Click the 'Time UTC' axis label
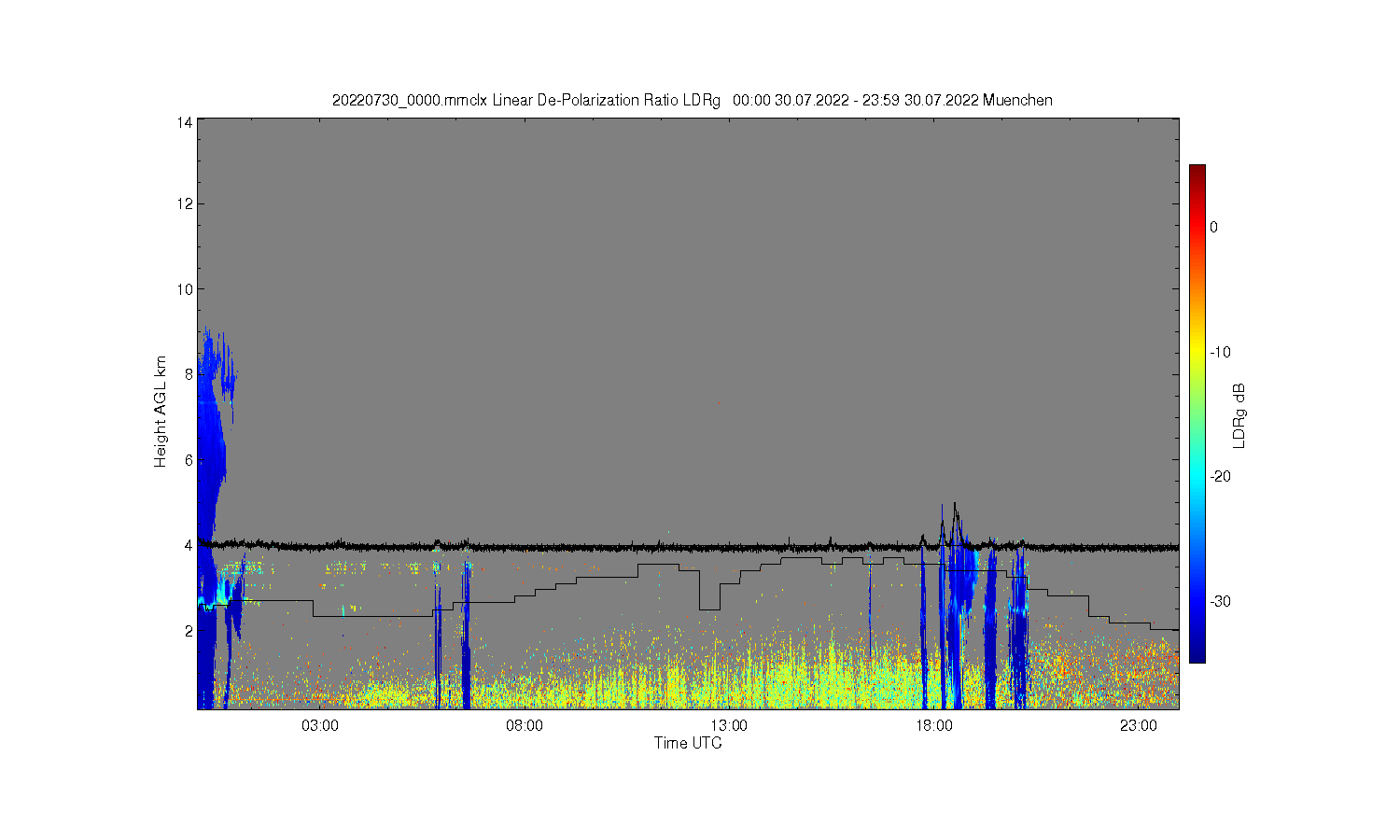Image resolution: width=1400 pixels, height=840 pixels. 688,744
